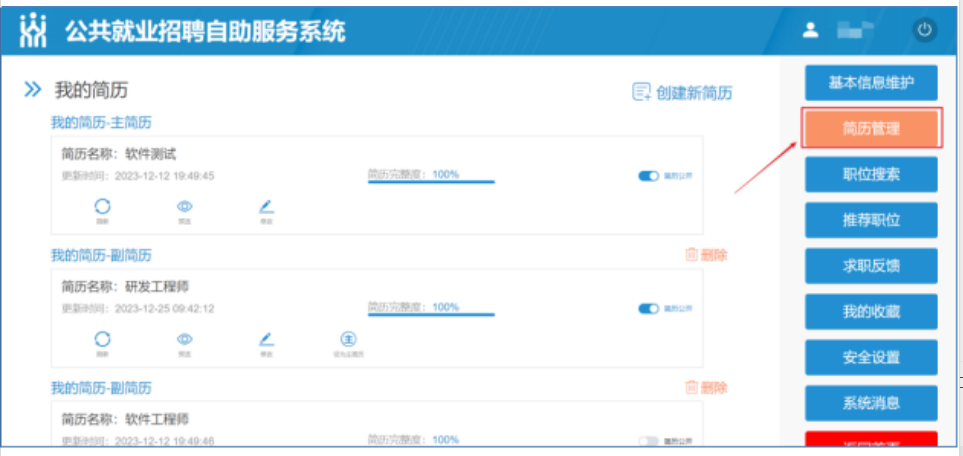Refresh the 软件测试 resume
Image resolution: width=963 pixels, height=456 pixels.
click(102, 207)
